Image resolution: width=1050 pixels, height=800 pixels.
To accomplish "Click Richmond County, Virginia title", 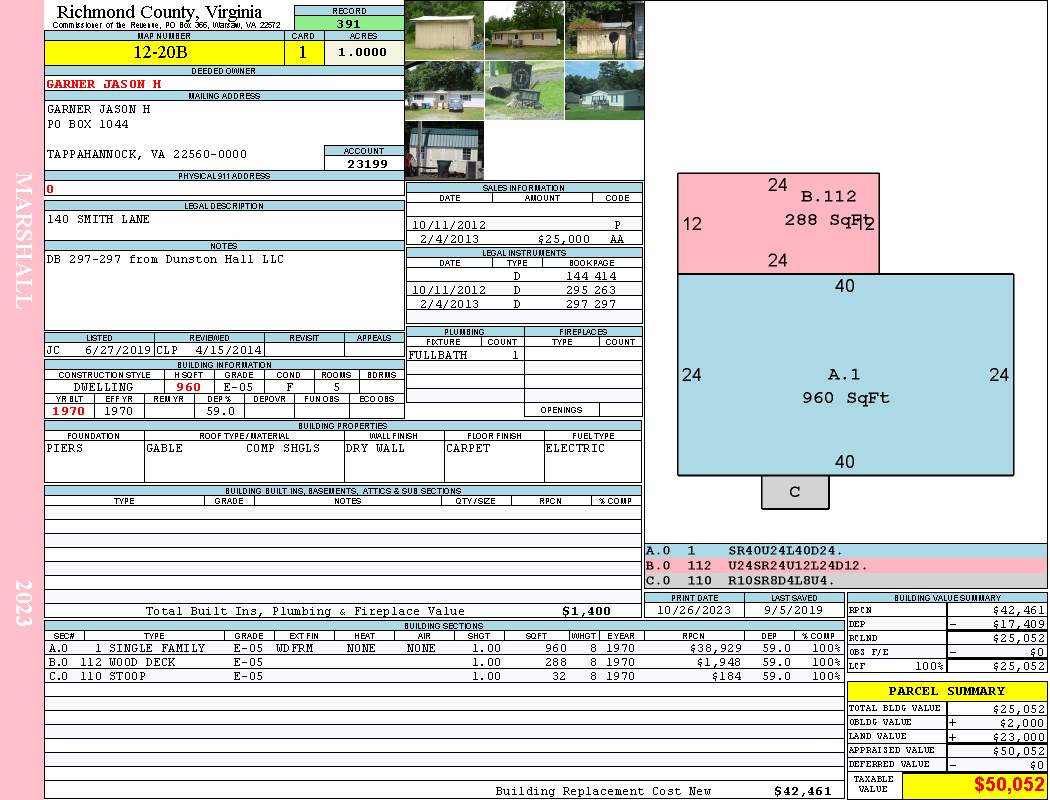I will click(x=159, y=12).
